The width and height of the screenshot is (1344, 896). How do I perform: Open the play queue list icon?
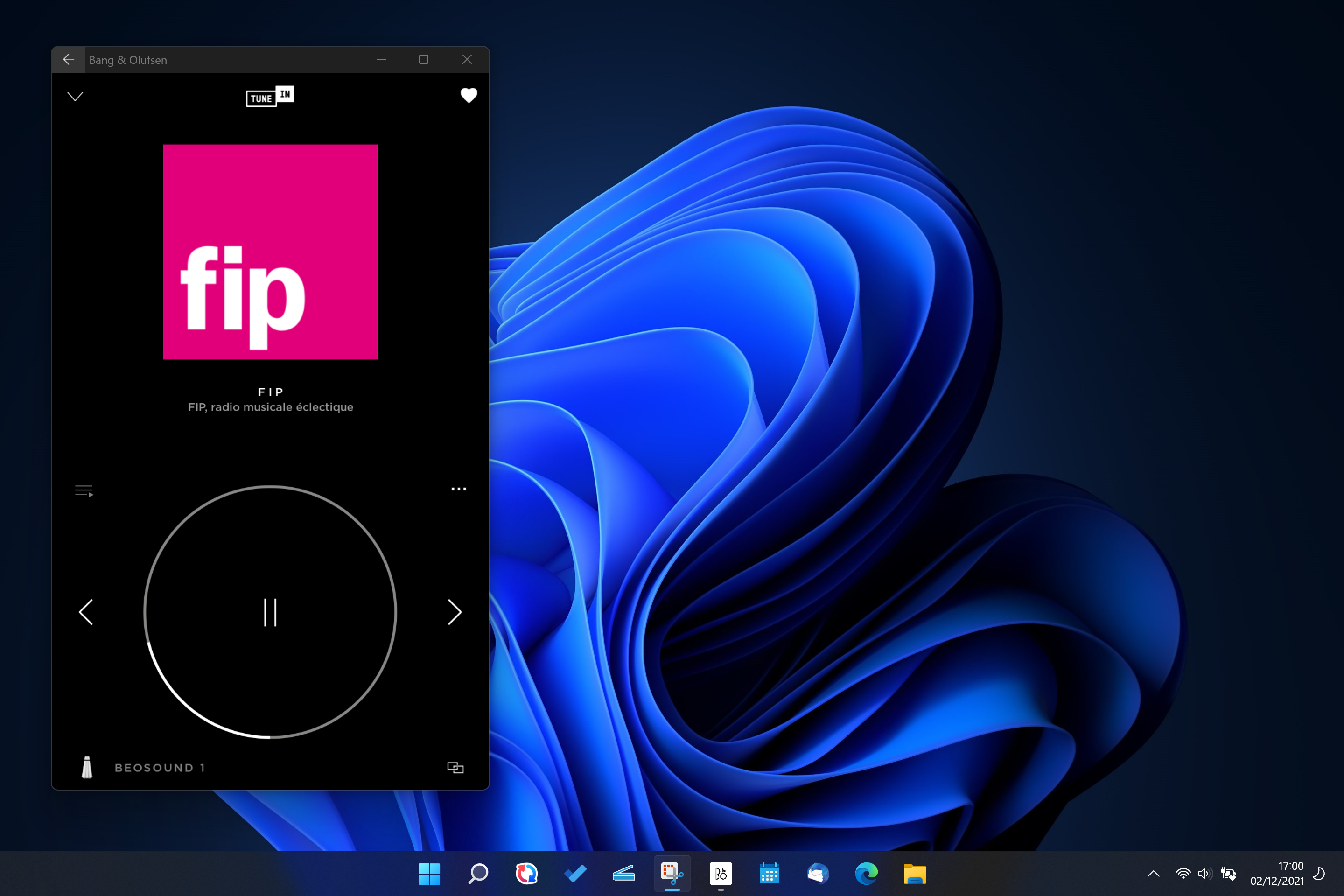pos(84,490)
